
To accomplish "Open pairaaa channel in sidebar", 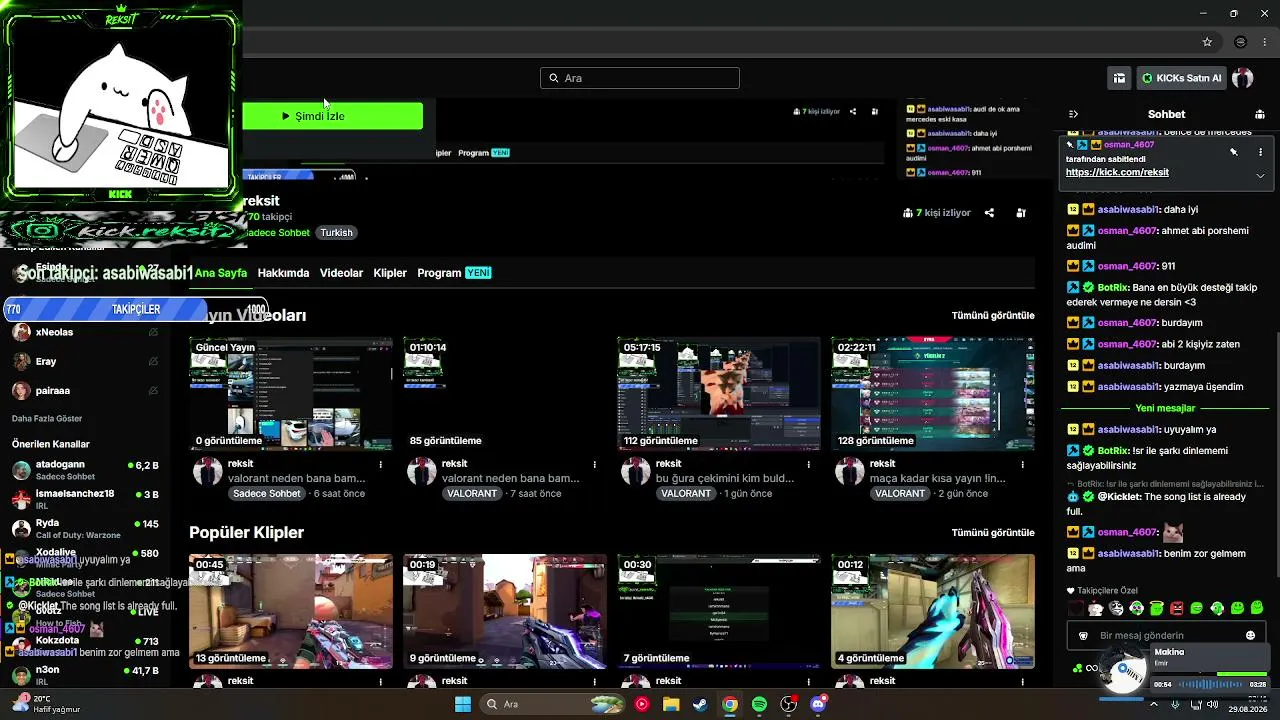I will (x=86, y=390).
